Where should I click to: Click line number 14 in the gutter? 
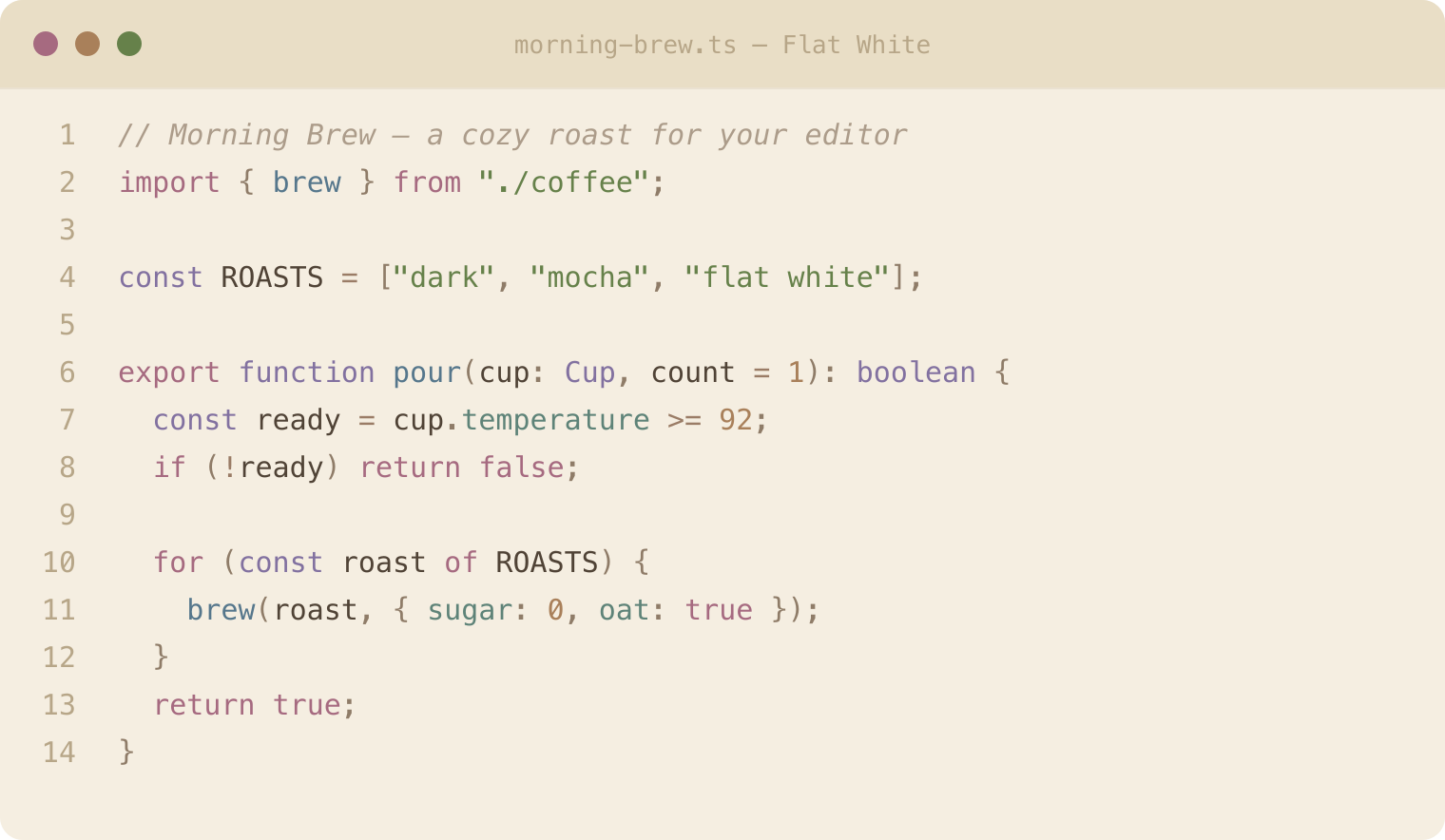(59, 753)
